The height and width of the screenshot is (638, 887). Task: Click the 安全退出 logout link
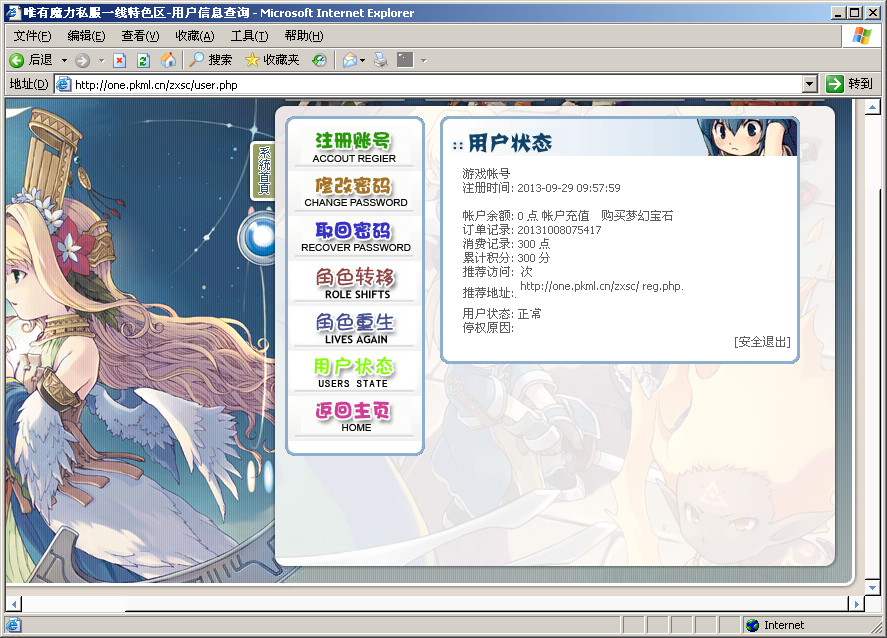[762, 342]
